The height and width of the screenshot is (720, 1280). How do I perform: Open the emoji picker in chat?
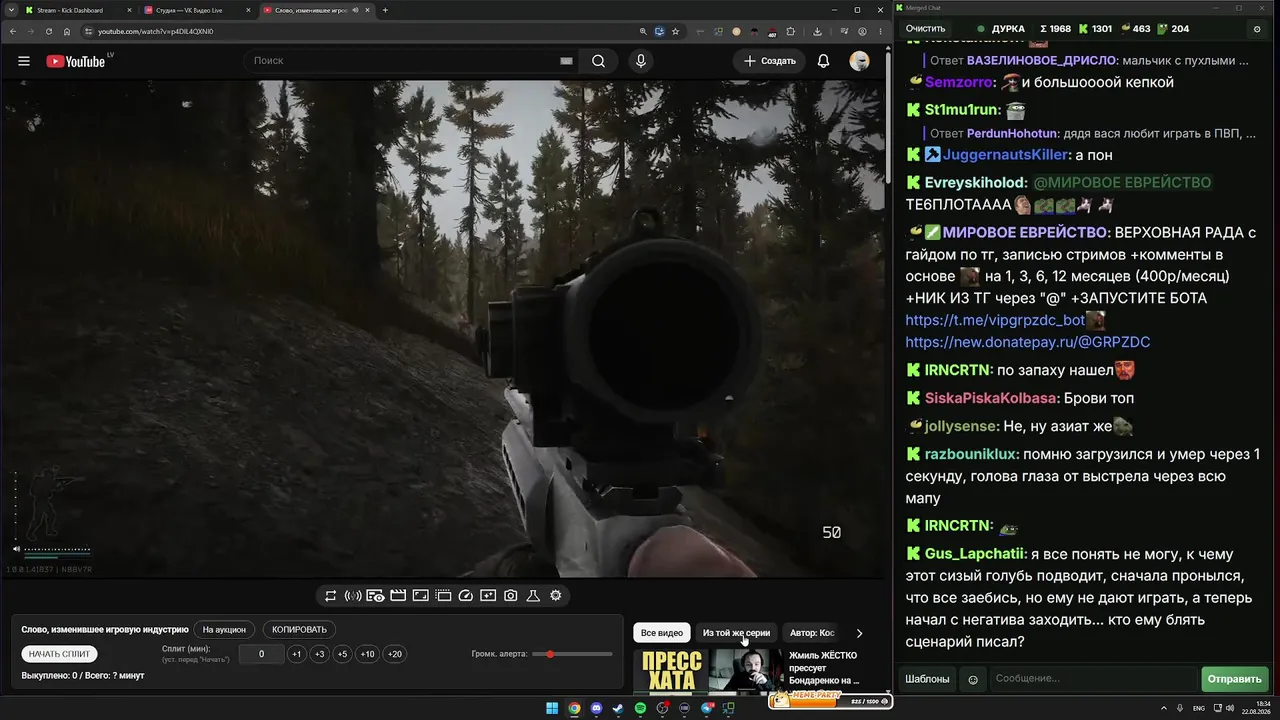pos(973,679)
